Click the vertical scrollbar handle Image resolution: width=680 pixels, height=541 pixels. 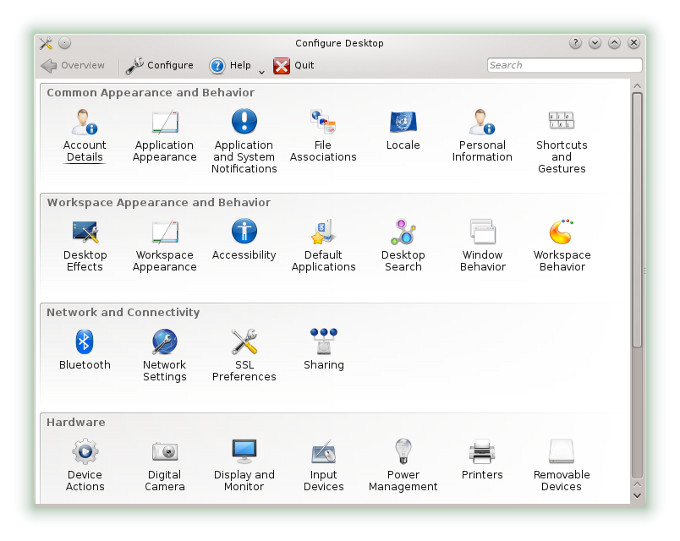(x=637, y=220)
